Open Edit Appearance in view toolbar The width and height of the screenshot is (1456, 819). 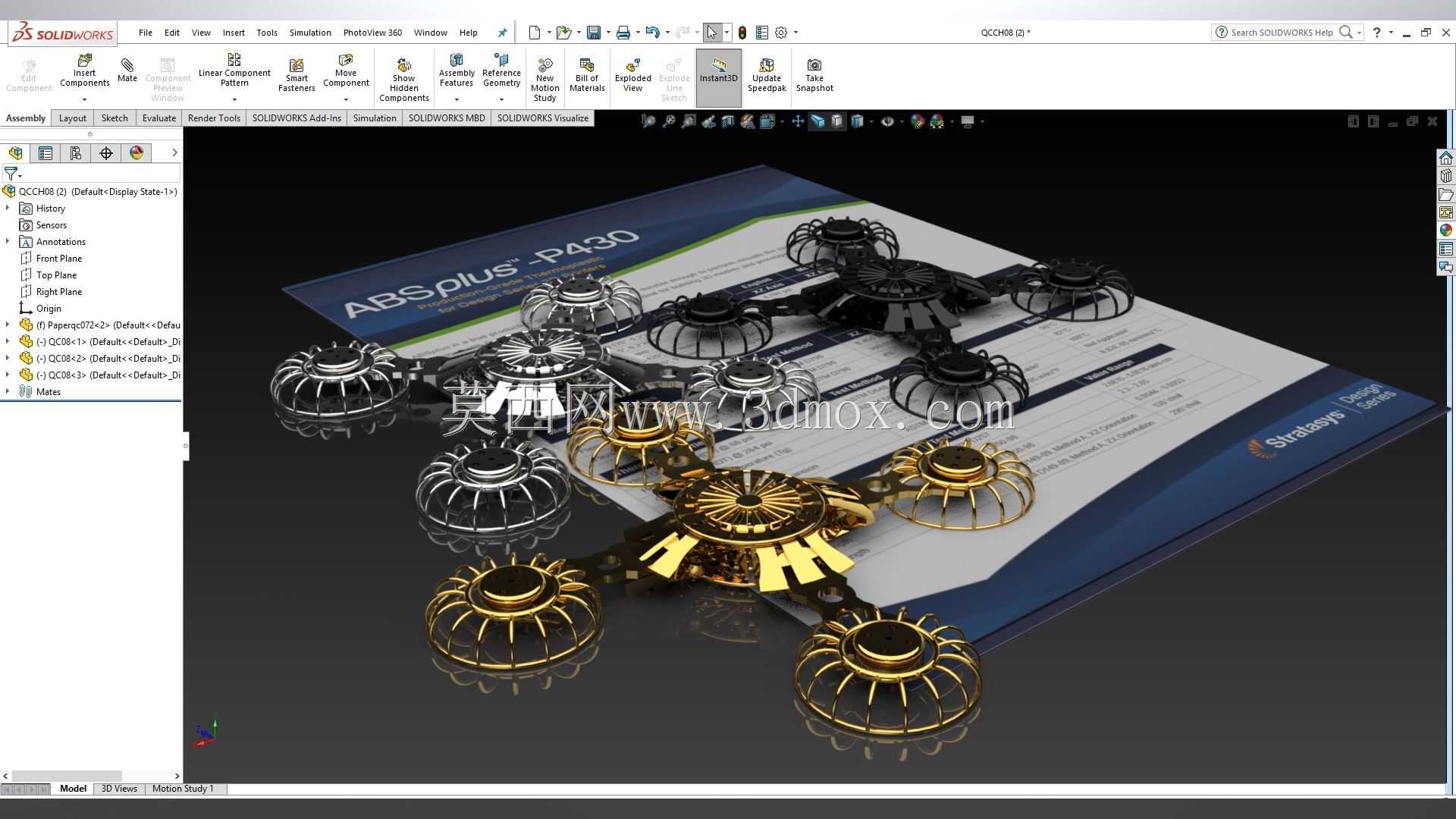pos(917,121)
